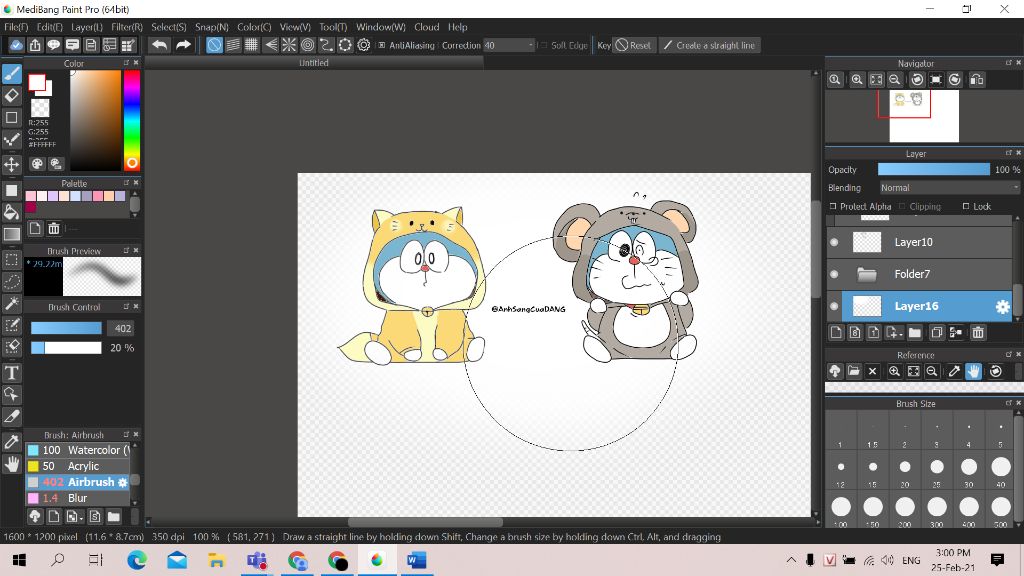Open add-layer dropdown with plus arrow
The height and width of the screenshot is (576, 1024).
894,333
